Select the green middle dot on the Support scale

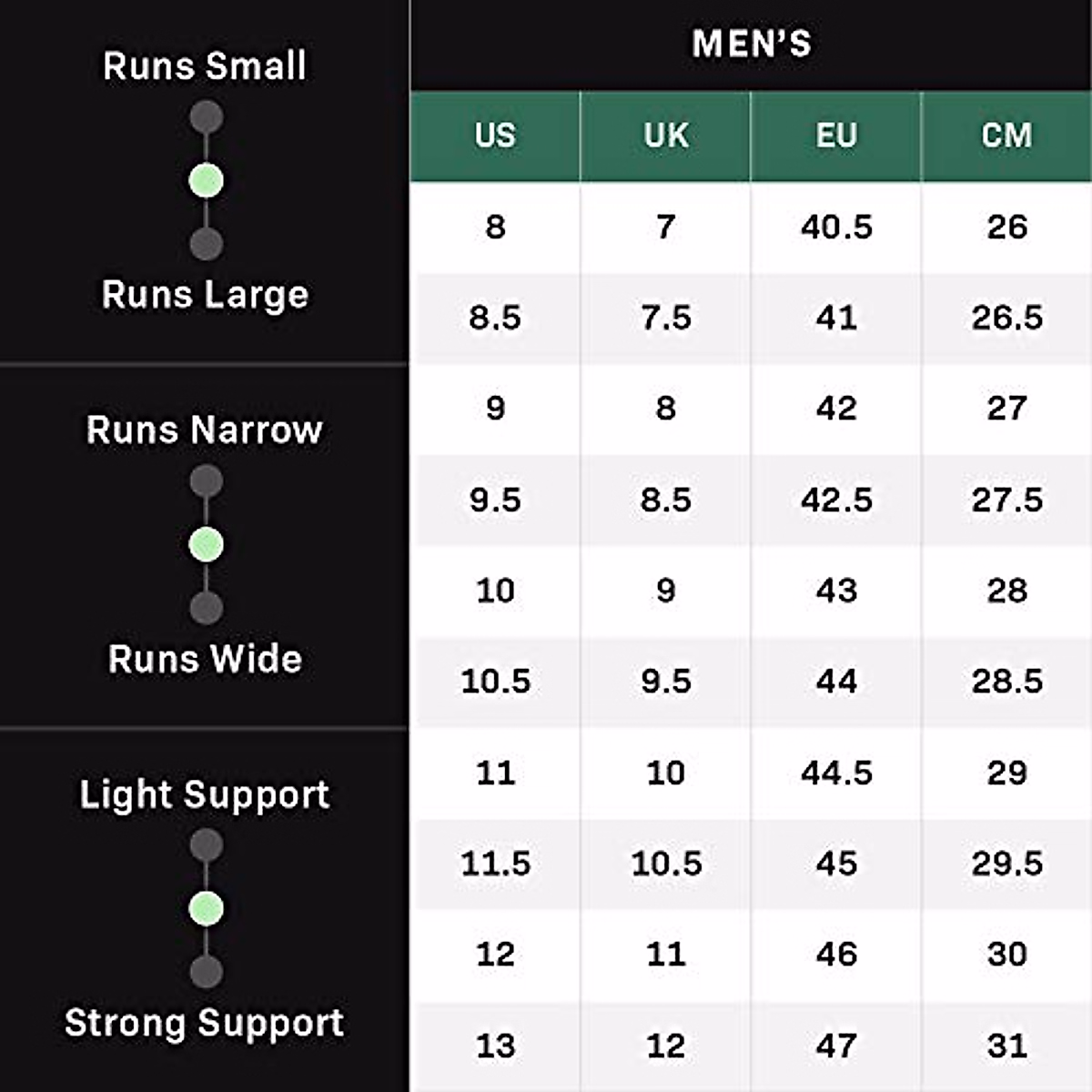pyautogui.click(x=207, y=908)
